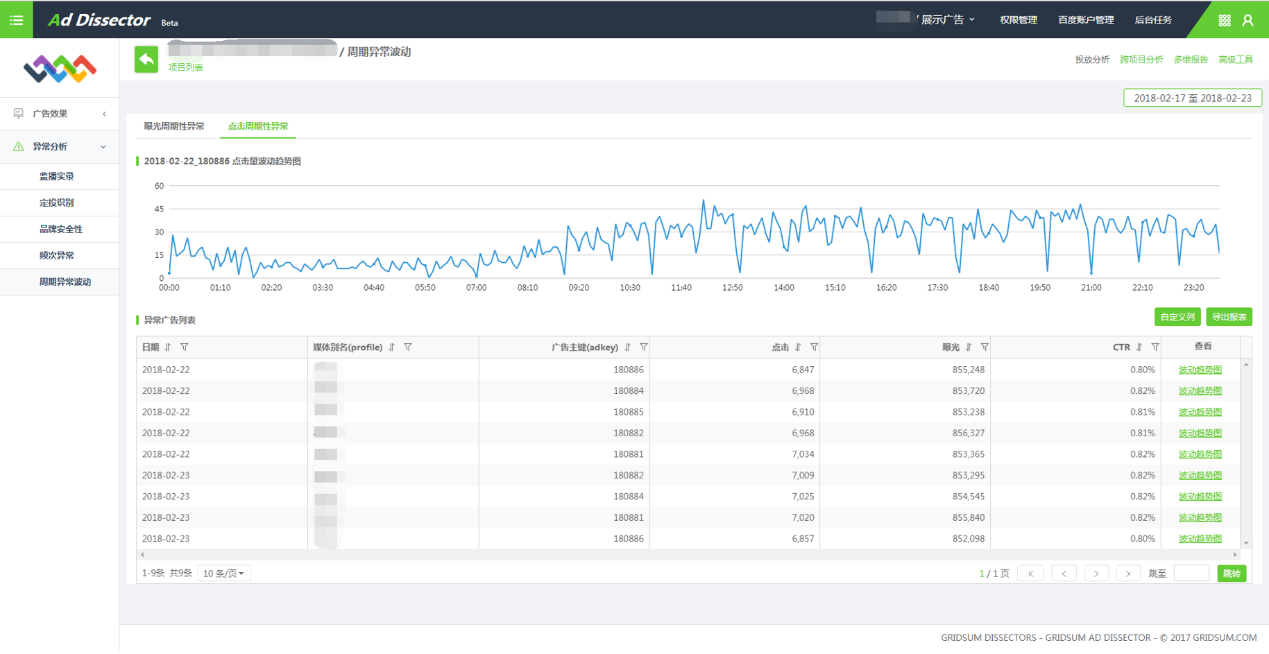
Task: Click the 自定义列 button
Action: coord(1177,317)
